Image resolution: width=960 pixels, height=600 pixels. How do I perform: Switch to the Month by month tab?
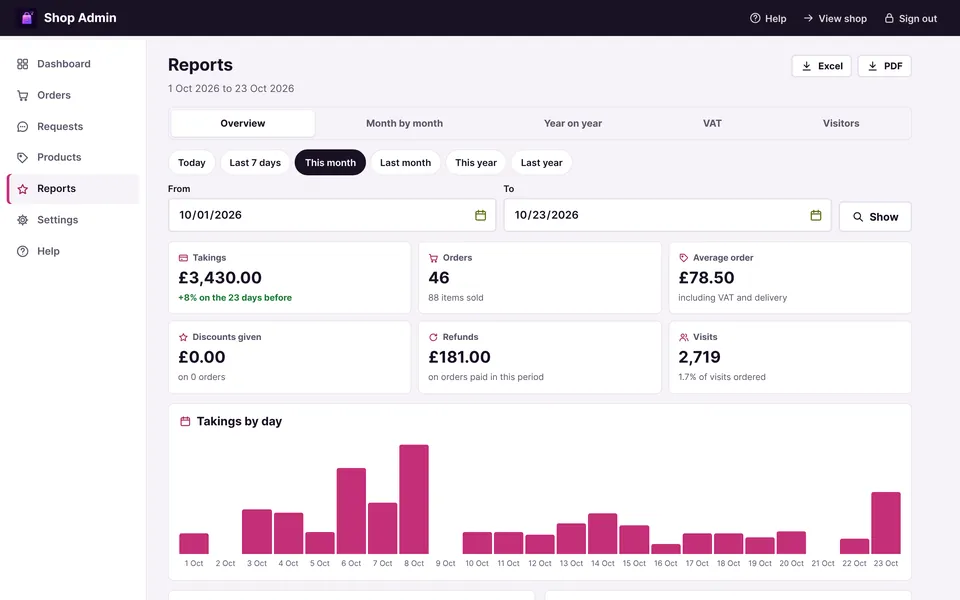pos(404,123)
